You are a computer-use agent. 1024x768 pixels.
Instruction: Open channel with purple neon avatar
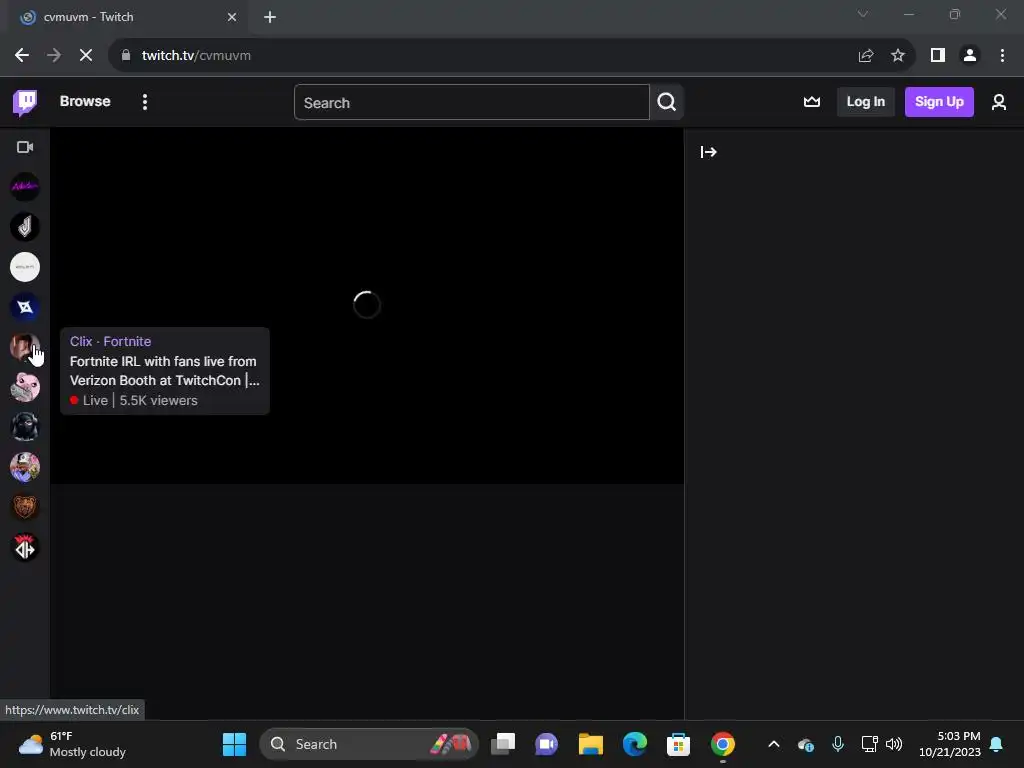[x=25, y=187]
